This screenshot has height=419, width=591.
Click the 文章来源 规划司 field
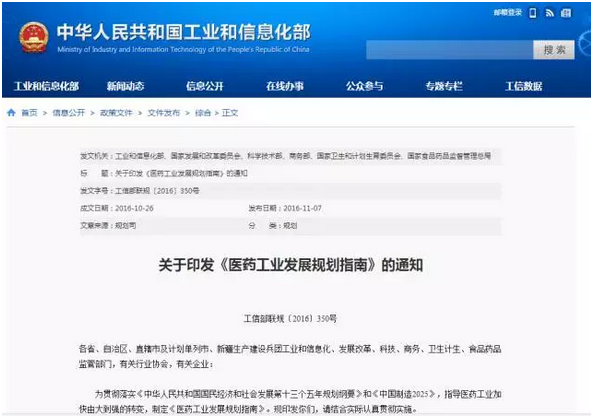[108, 225]
